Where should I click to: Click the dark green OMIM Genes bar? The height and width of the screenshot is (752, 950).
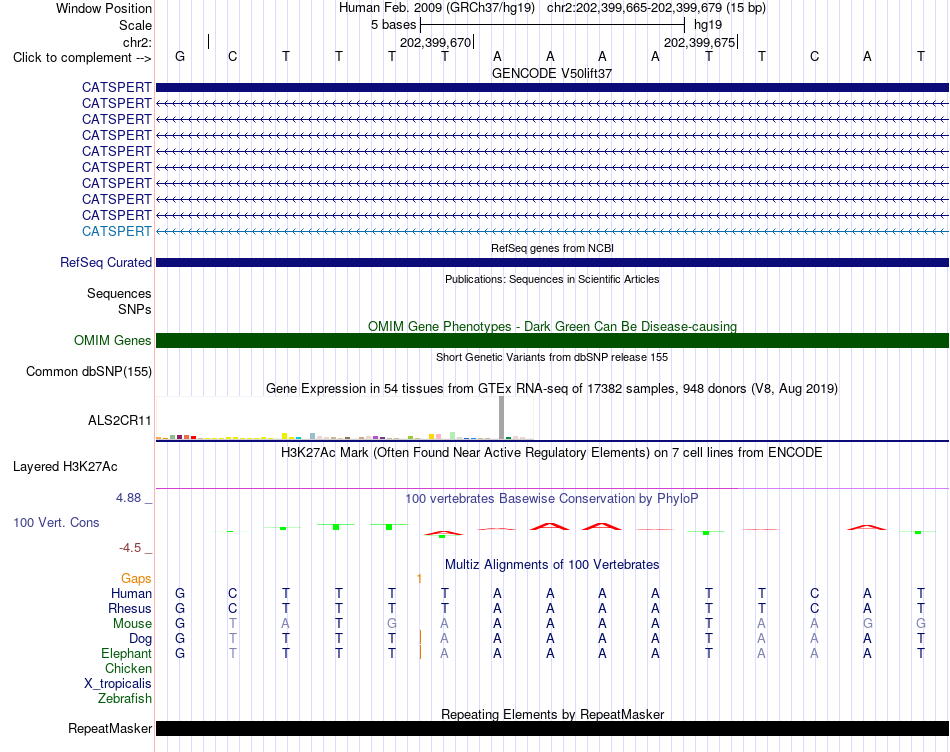click(x=552, y=341)
